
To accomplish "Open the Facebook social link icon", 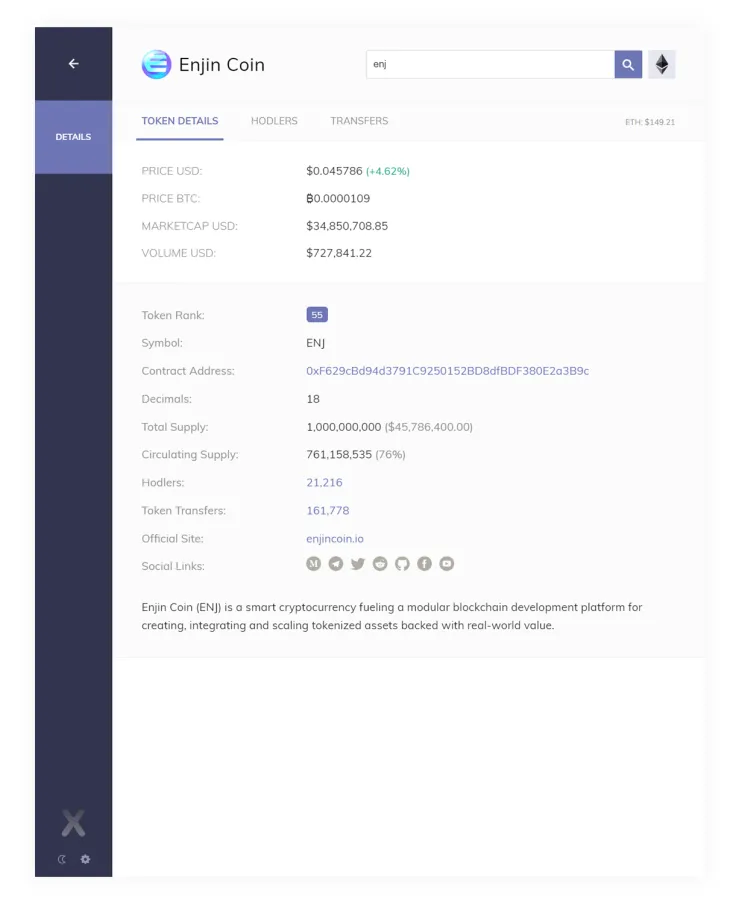I will point(424,563).
